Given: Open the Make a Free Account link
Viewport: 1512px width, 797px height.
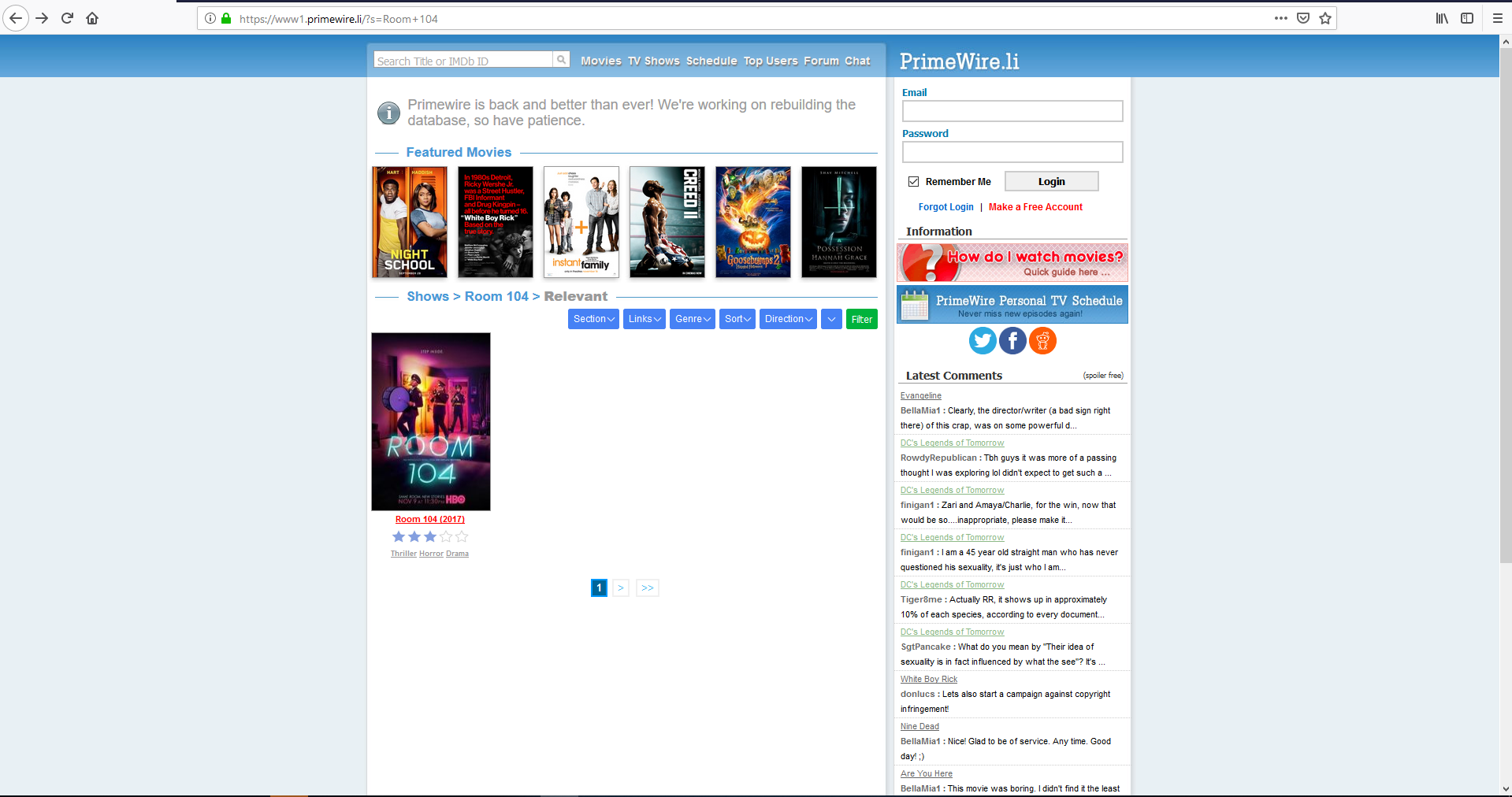Looking at the screenshot, I should tap(1035, 206).
